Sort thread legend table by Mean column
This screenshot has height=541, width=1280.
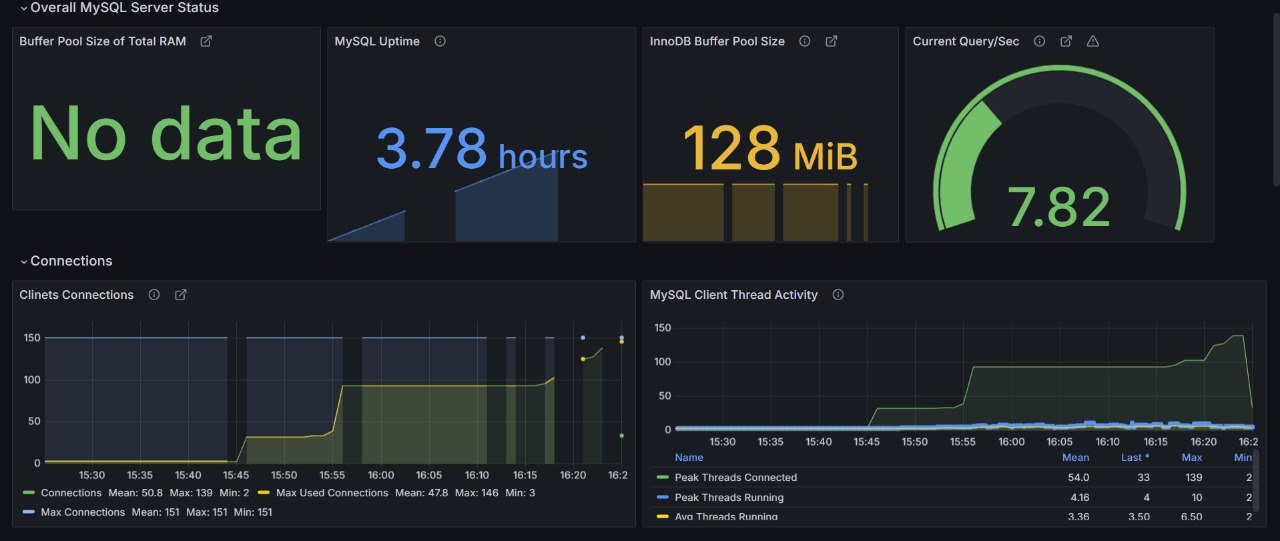point(1075,457)
